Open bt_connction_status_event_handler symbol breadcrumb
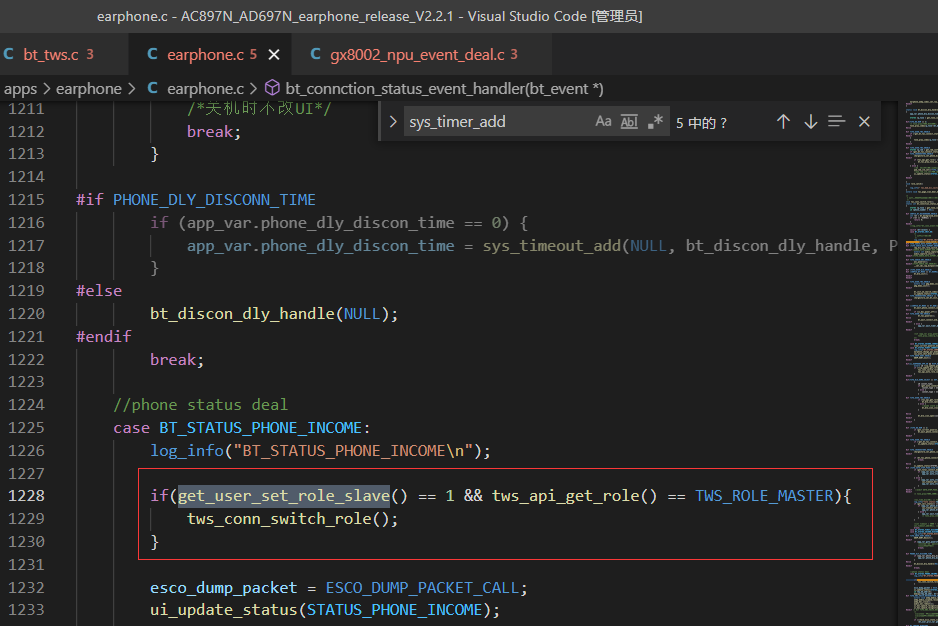 pos(444,89)
